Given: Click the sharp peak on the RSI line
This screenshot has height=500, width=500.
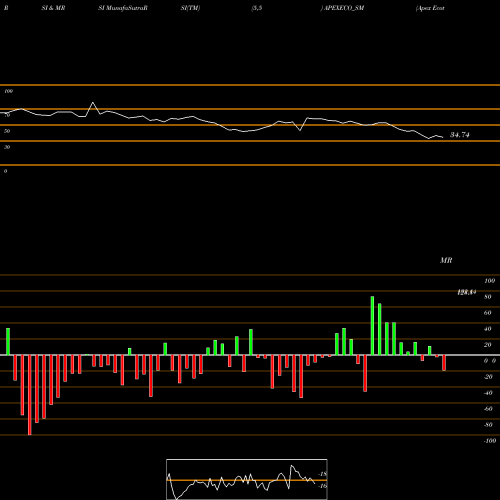Looking at the screenshot, I should tap(93, 103).
